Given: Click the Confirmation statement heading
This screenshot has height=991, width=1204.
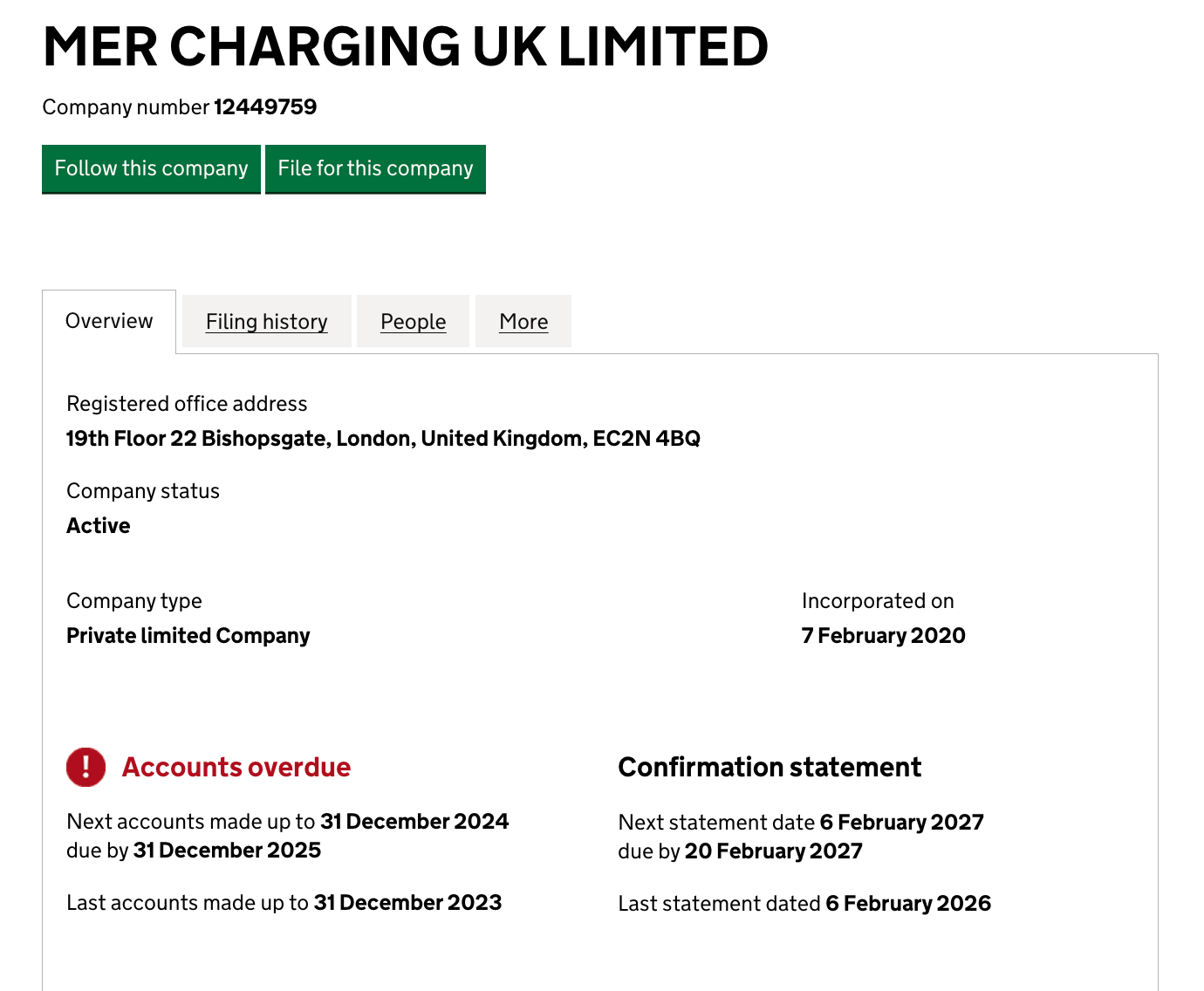Looking at the screenshot, I should point(770,767).
